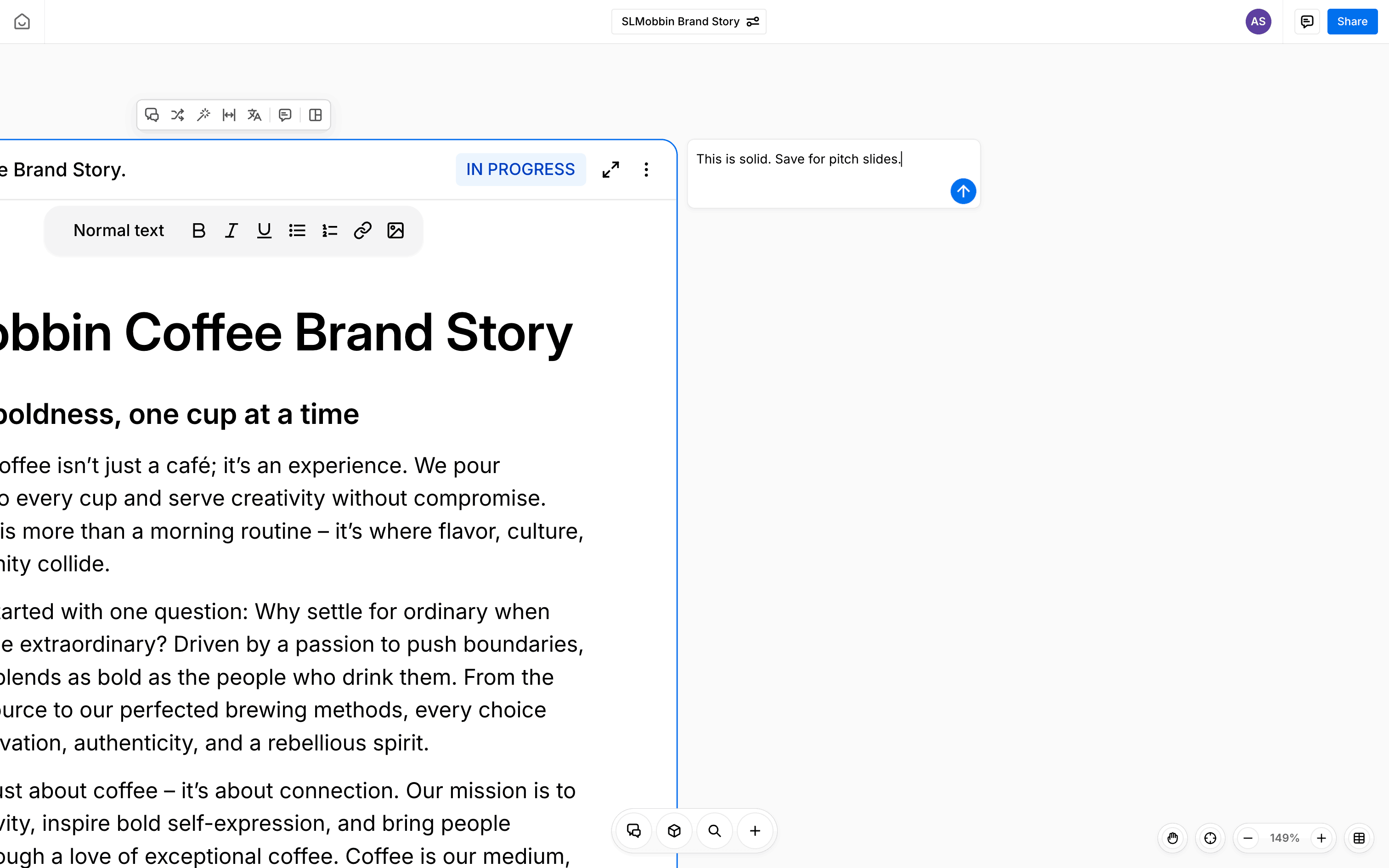Click the Share button
The width and height of the screenshot is (1389, 868).
pyautogui.click(x=1352, y=21)
